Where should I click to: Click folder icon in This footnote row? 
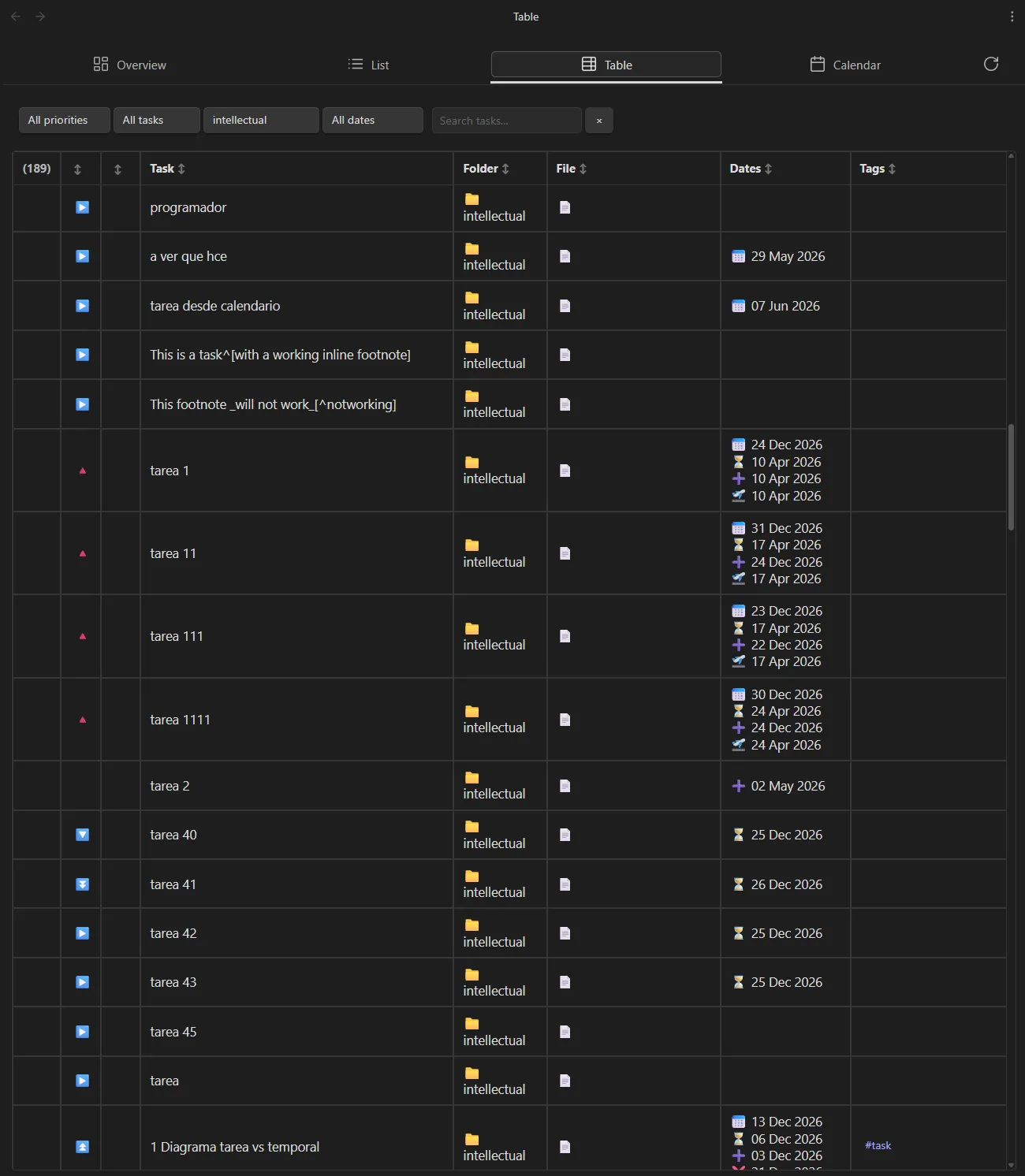(x=471, y=396)
